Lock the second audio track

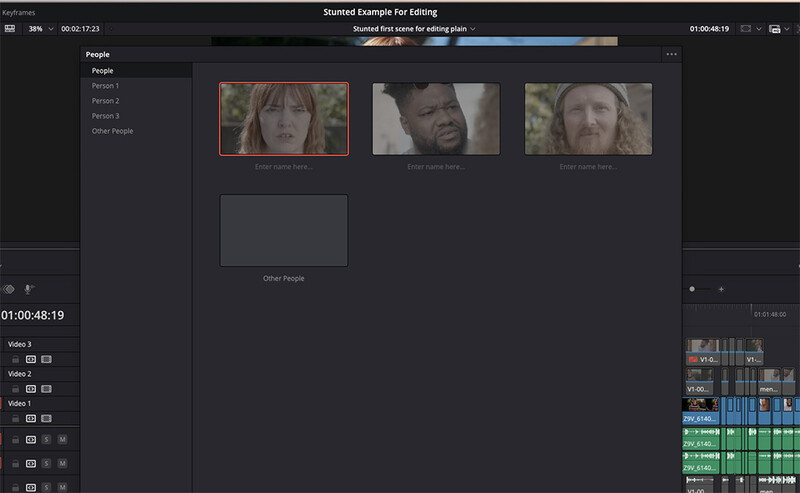[16, 463]
